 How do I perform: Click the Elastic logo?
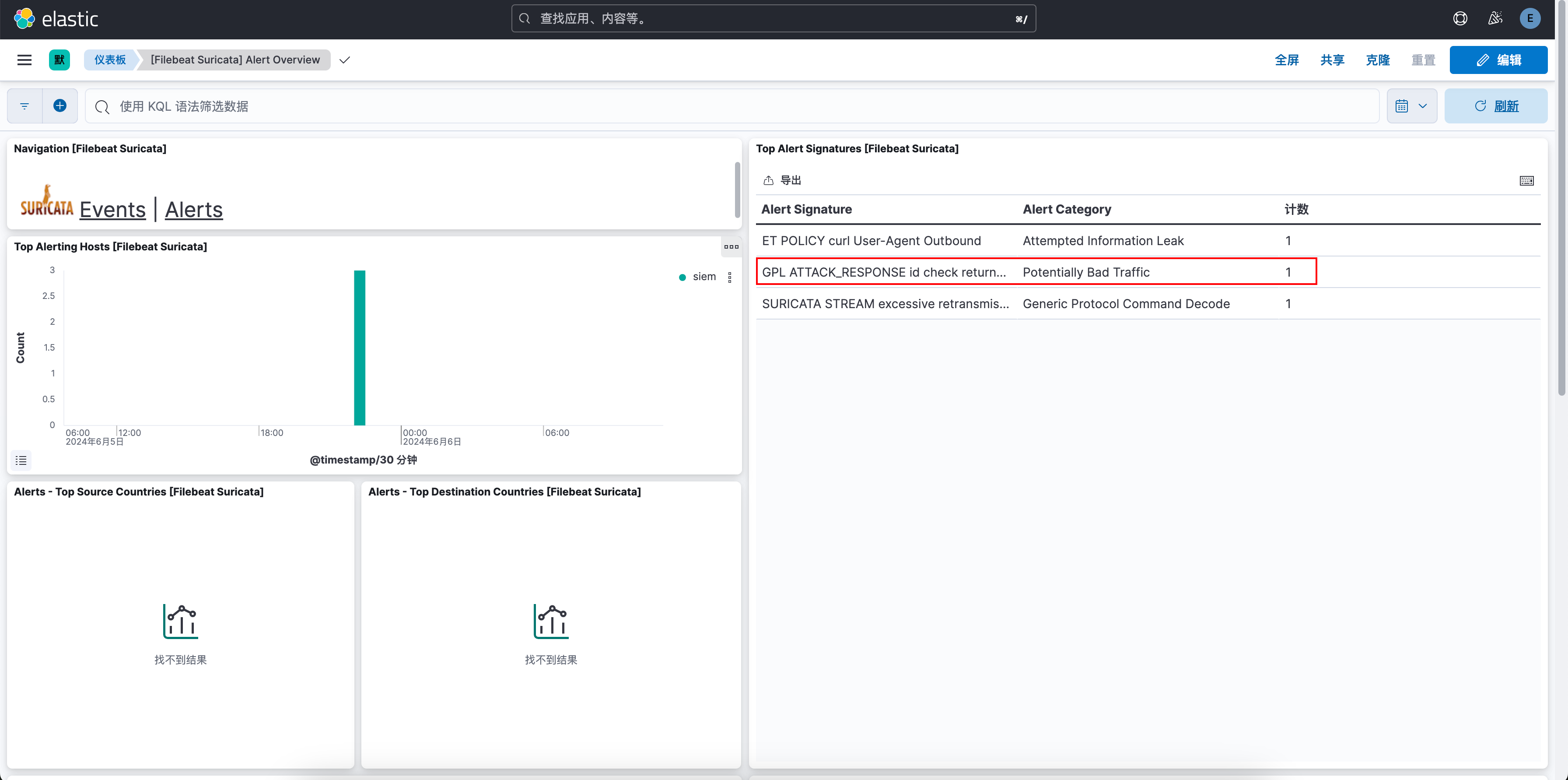pyautogui.click(x=56, y=19)
